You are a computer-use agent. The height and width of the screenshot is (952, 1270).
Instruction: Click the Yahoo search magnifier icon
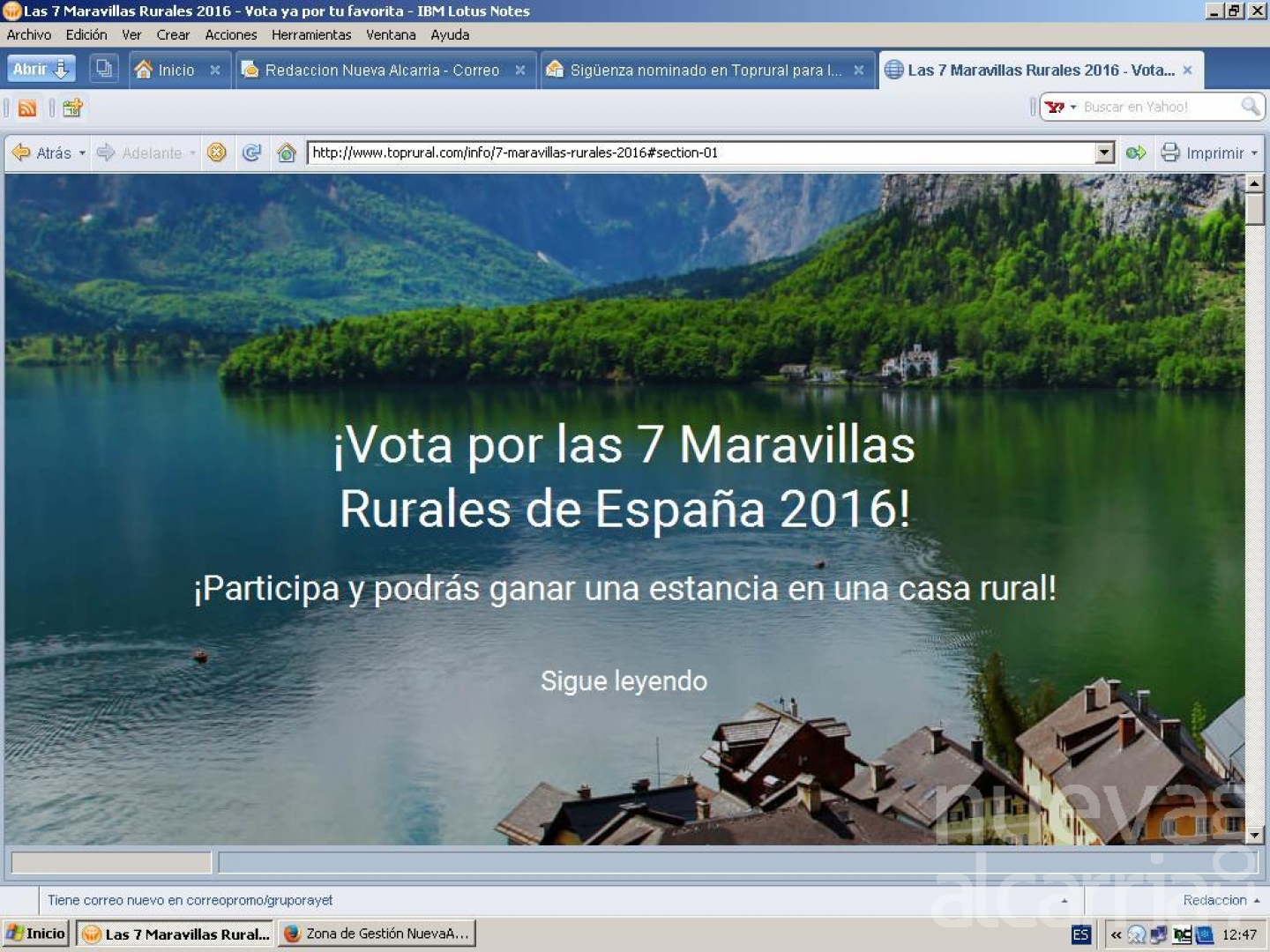click(x=1250, y=107)
